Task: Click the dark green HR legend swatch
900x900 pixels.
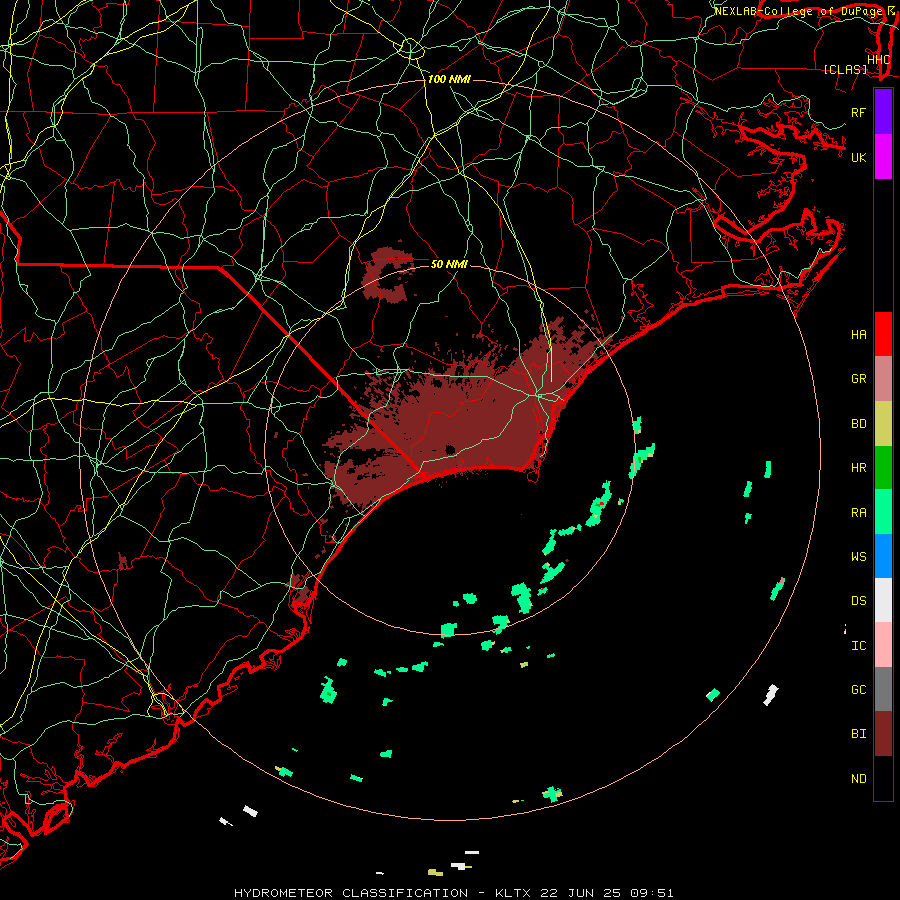Action: tap(883, 468)
